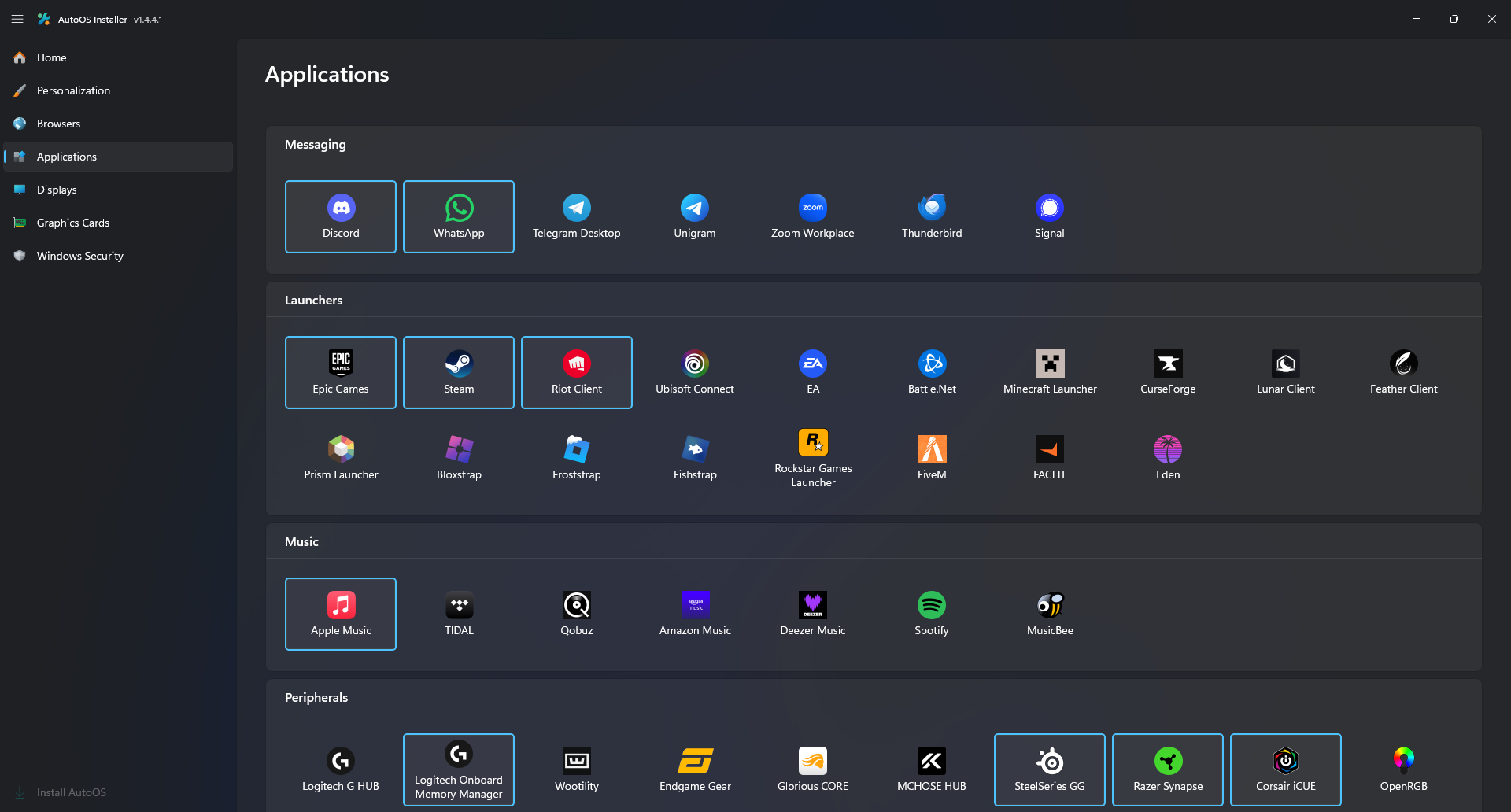The image size is (1511, 812).
Task: Select the FiveM tile
Action: pos(932,458)
